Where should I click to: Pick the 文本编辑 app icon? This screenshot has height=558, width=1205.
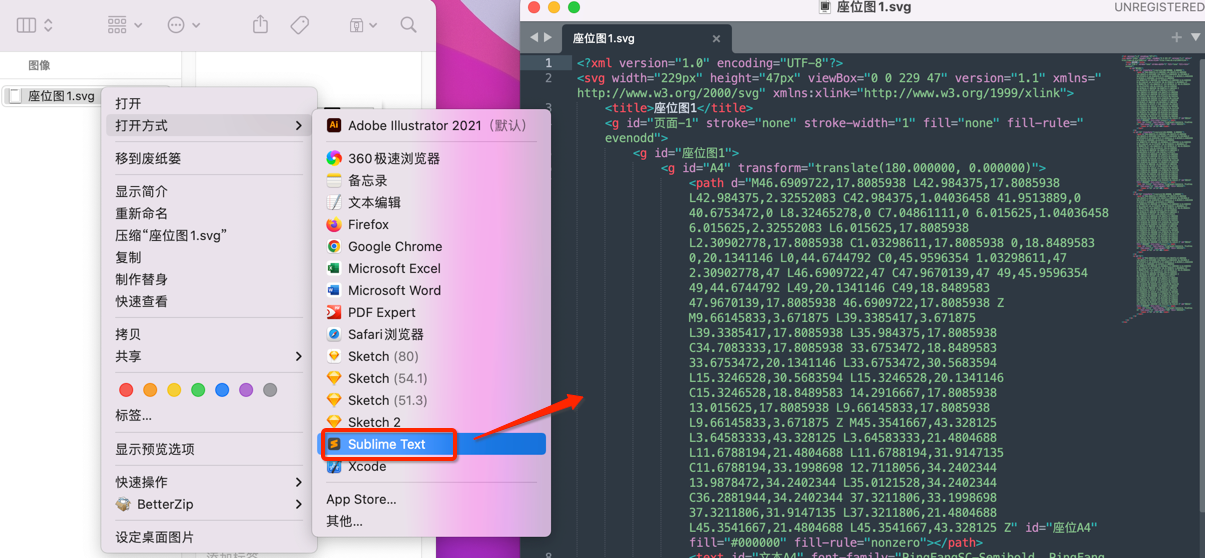point(334,202)
